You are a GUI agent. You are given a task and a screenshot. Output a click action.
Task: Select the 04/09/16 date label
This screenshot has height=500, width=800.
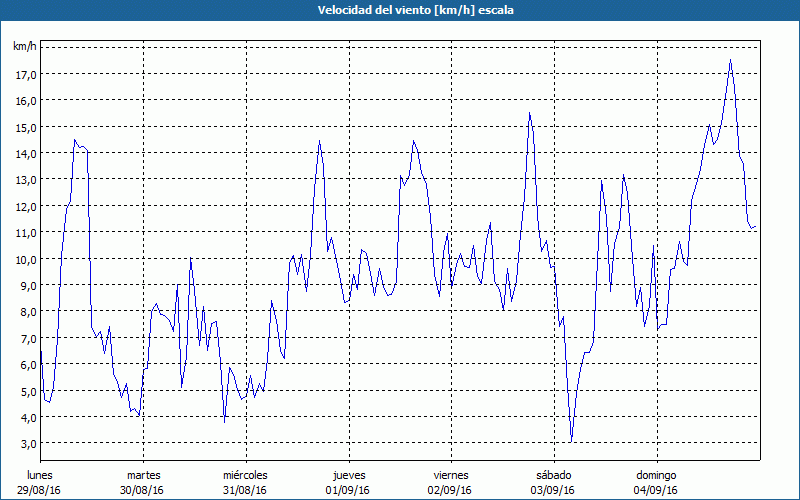tap(655, 490)
